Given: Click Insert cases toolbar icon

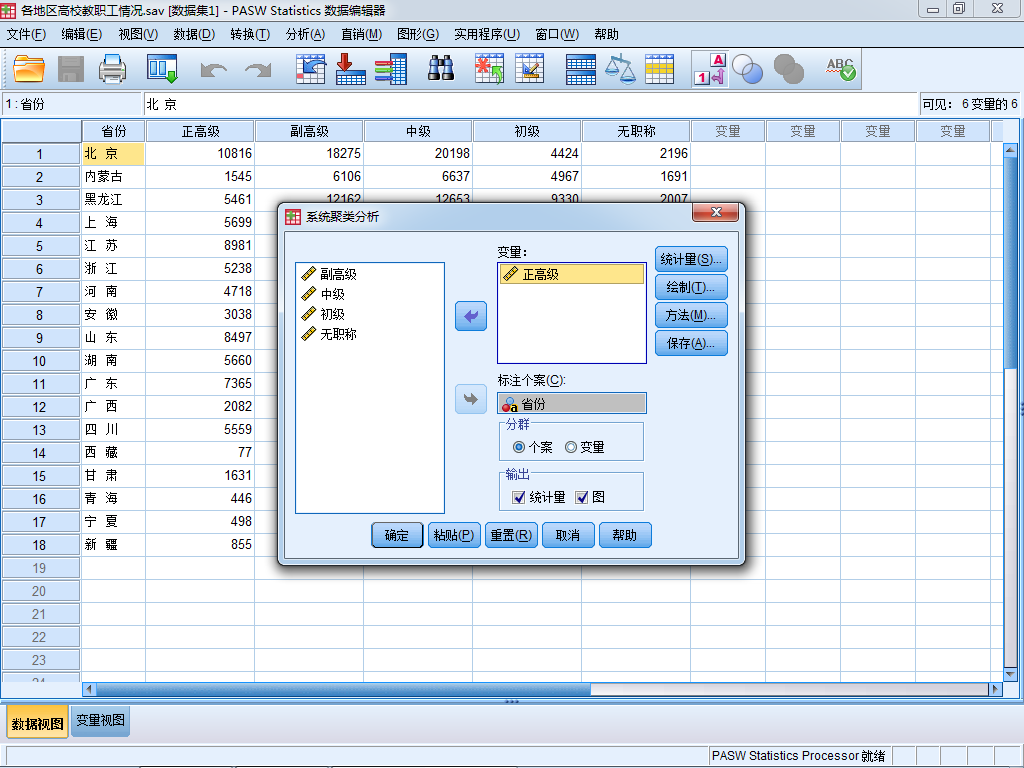Looking at the screenshot, I should pos(489,69).
